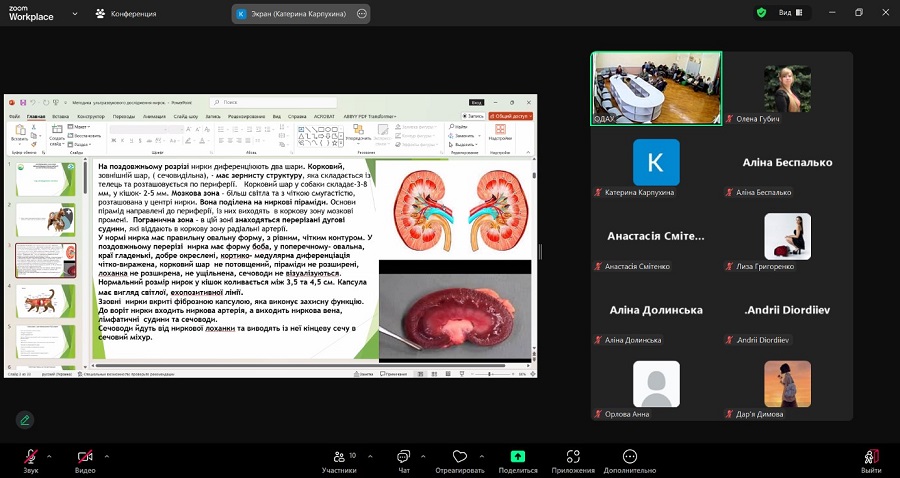Unmute the microphone (Звук)
This screenshot has width=900, height=478.
(x=31, y=458)
